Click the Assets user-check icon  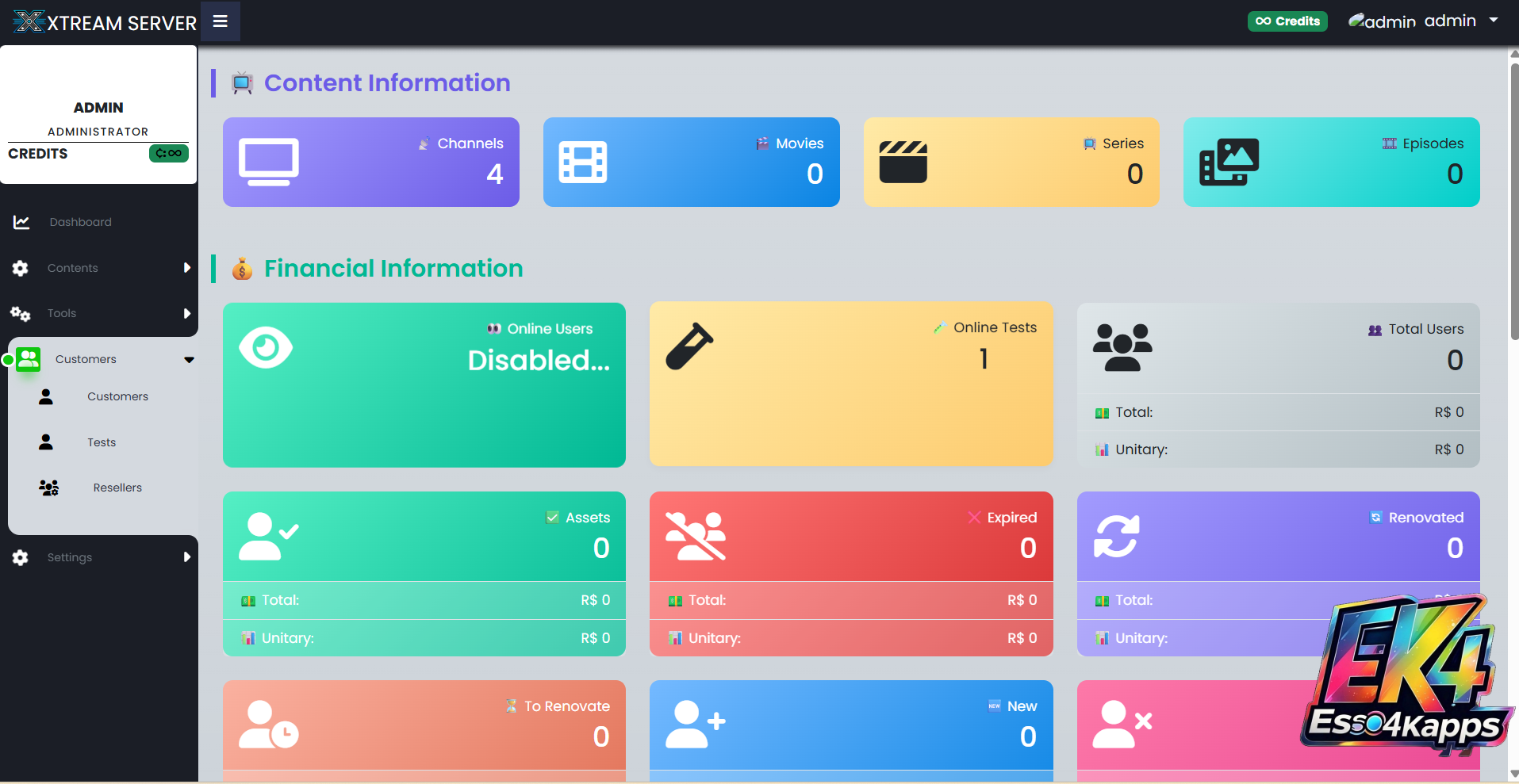point(268,537)
